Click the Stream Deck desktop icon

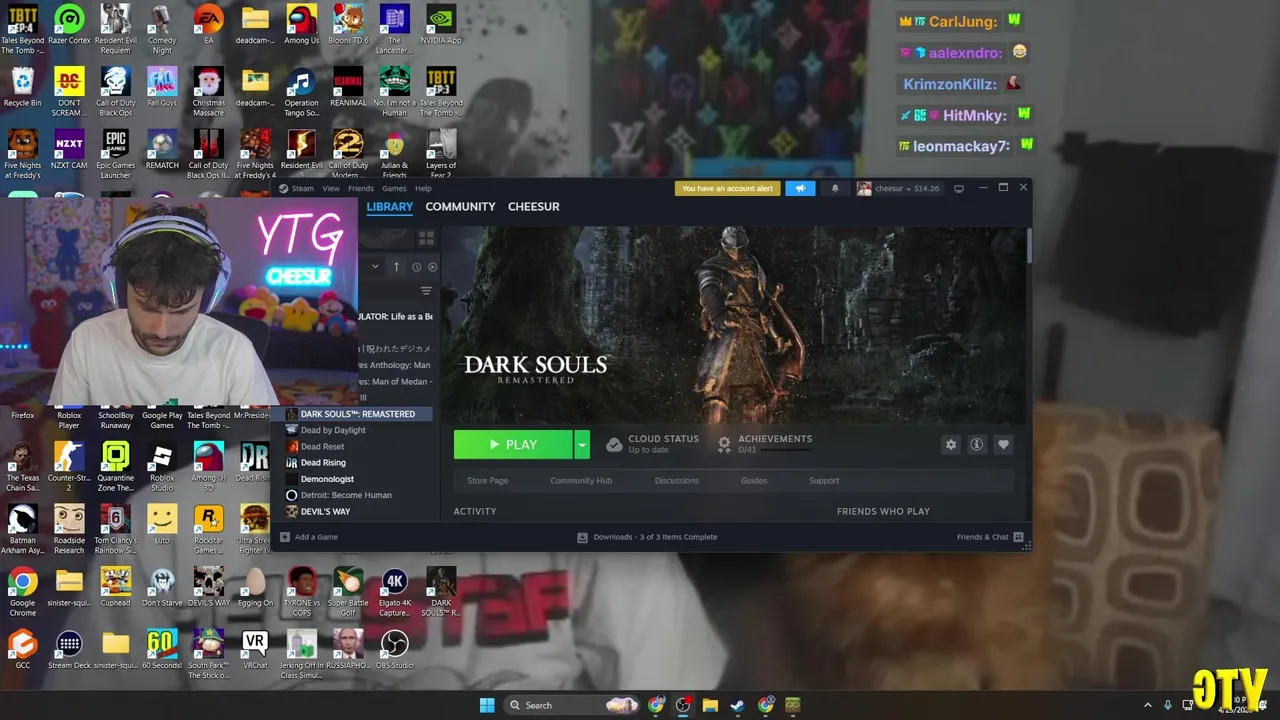pyautogui.click(x=69, y=649)
